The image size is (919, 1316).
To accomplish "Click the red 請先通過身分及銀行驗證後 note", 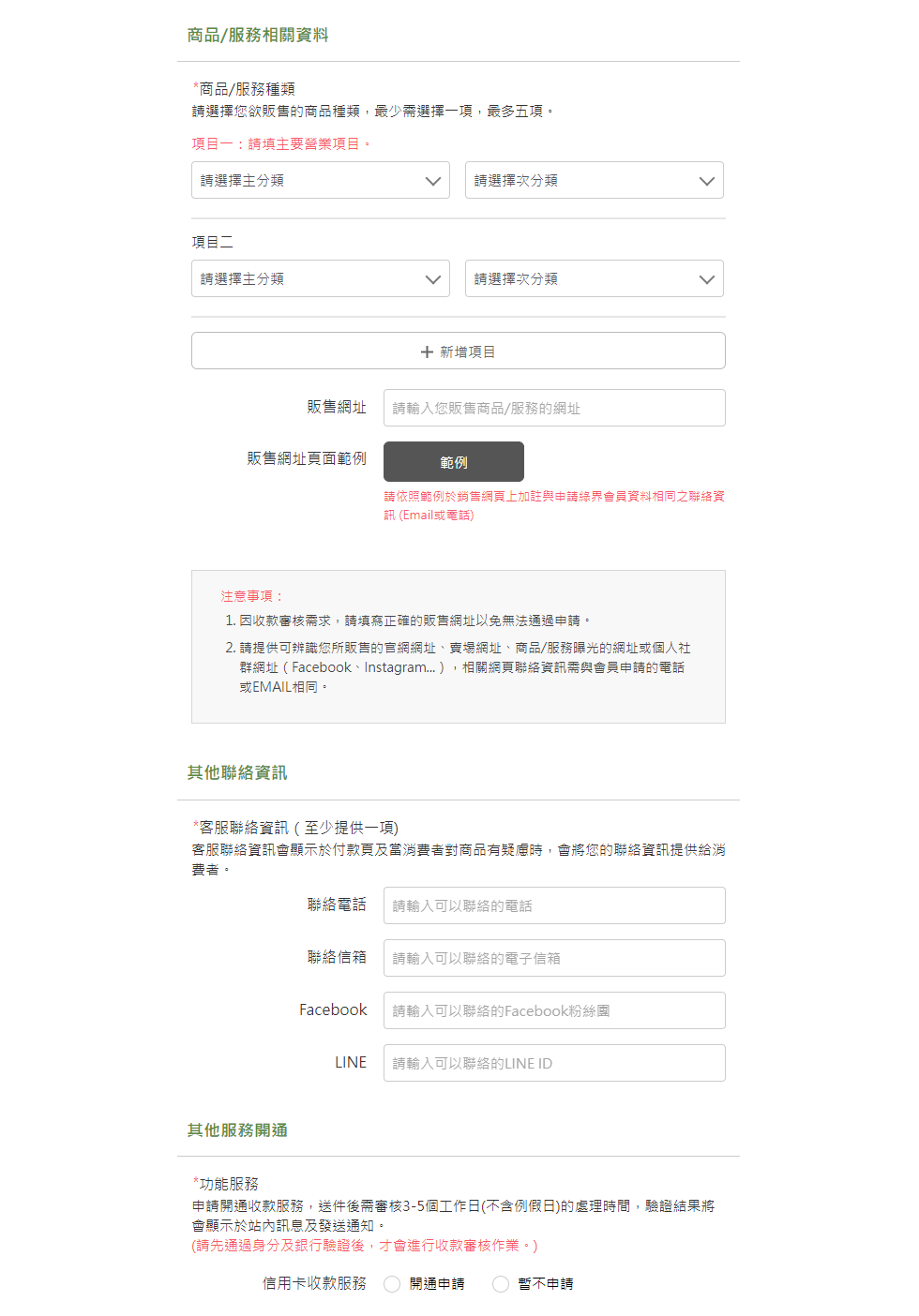I will coord(365,1245).
